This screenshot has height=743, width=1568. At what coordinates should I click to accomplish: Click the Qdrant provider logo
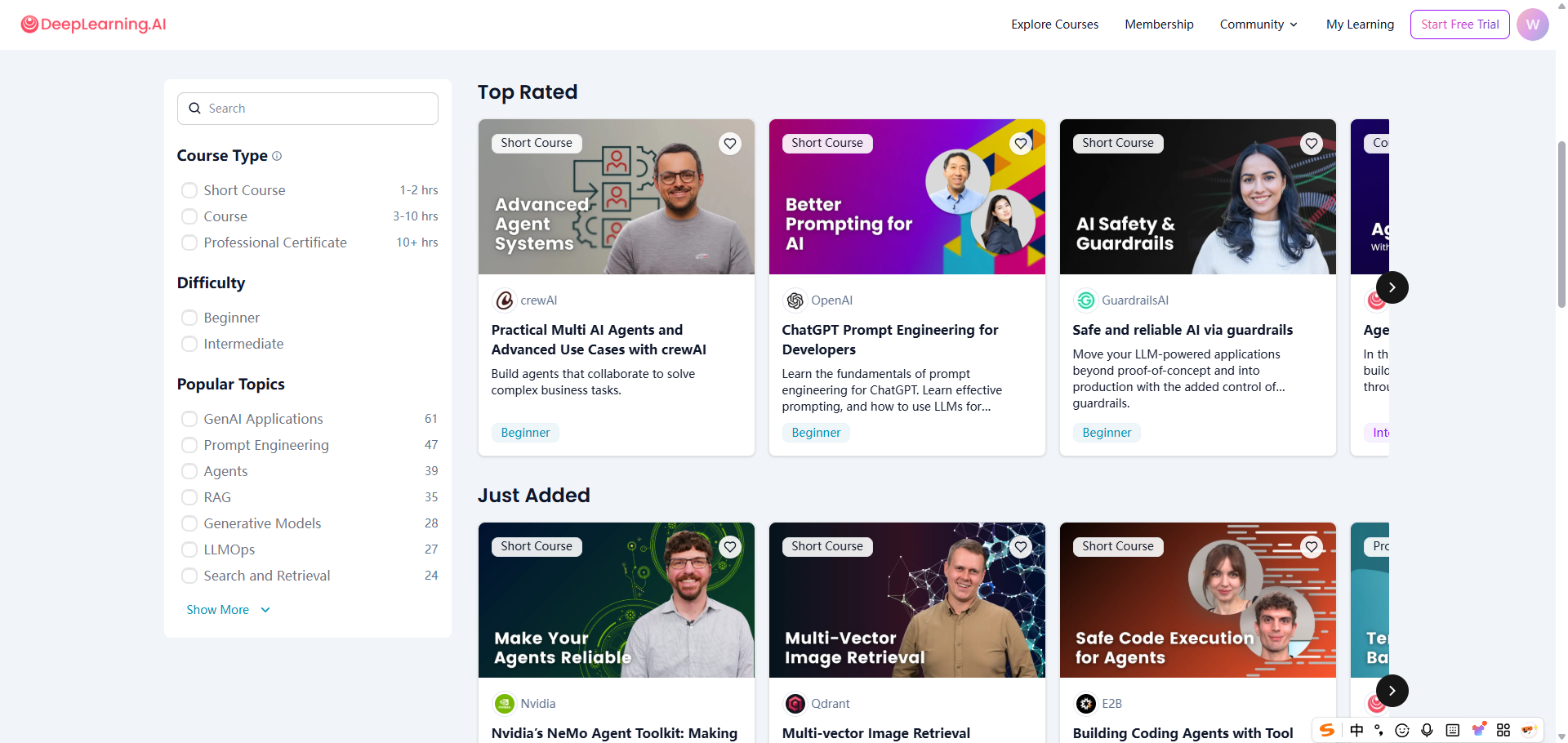click(x=795, y=704)
